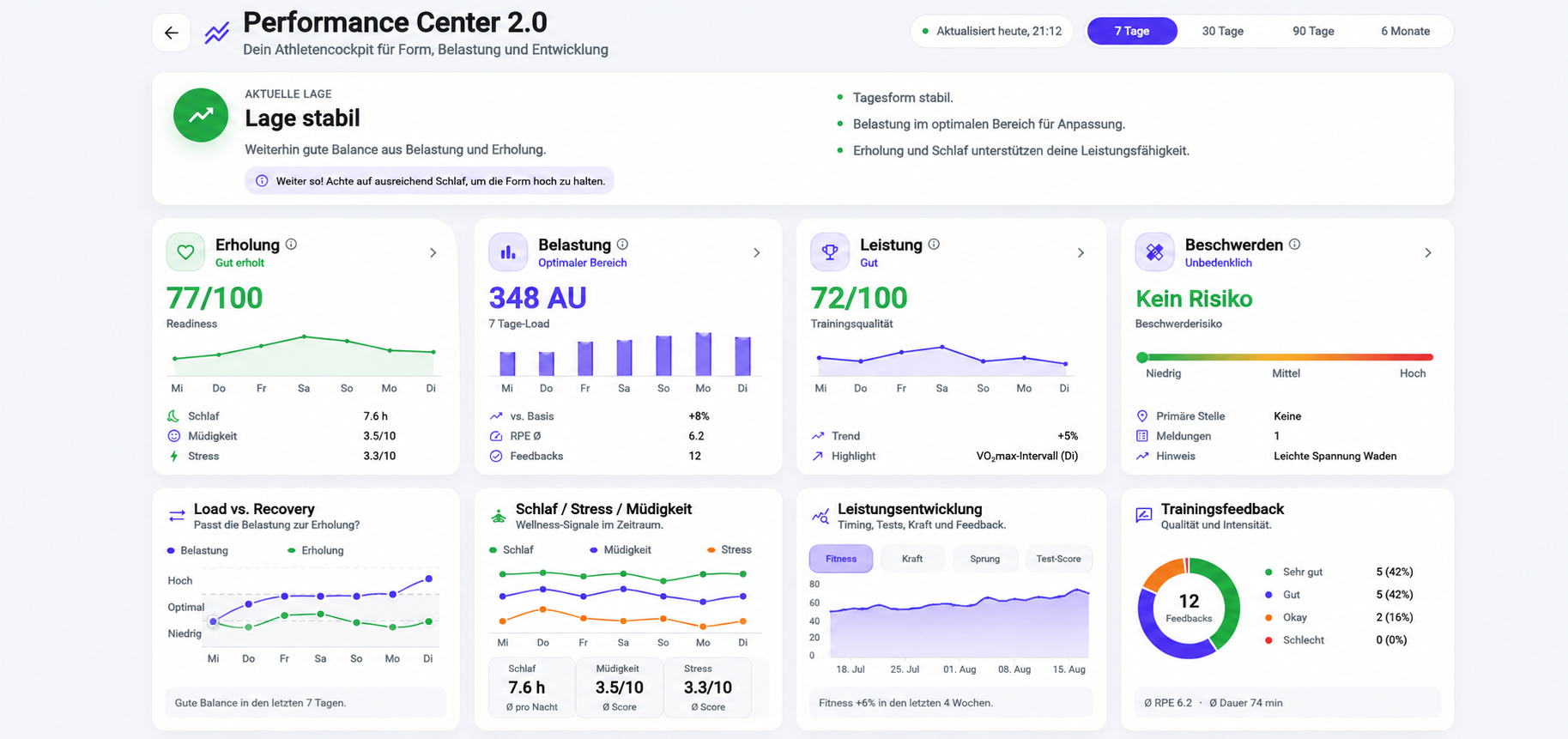Toggle the Erholung legend in Load vs. Recovery
Viewport: 1568px width, 739px height.
tap(316, 551)
